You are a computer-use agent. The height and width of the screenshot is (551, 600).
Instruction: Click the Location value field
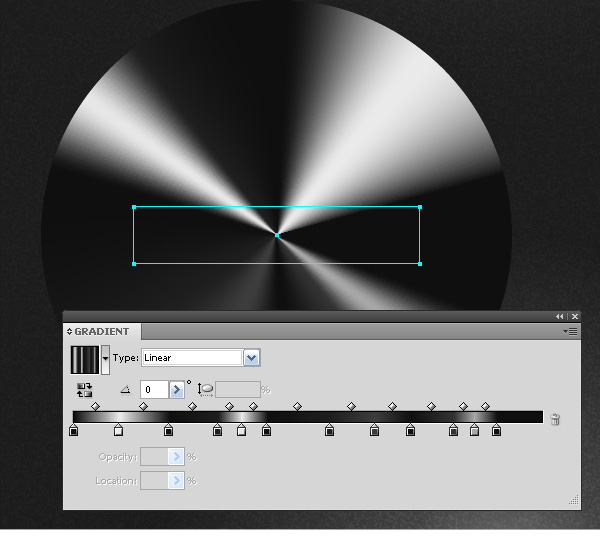point(154,481)
